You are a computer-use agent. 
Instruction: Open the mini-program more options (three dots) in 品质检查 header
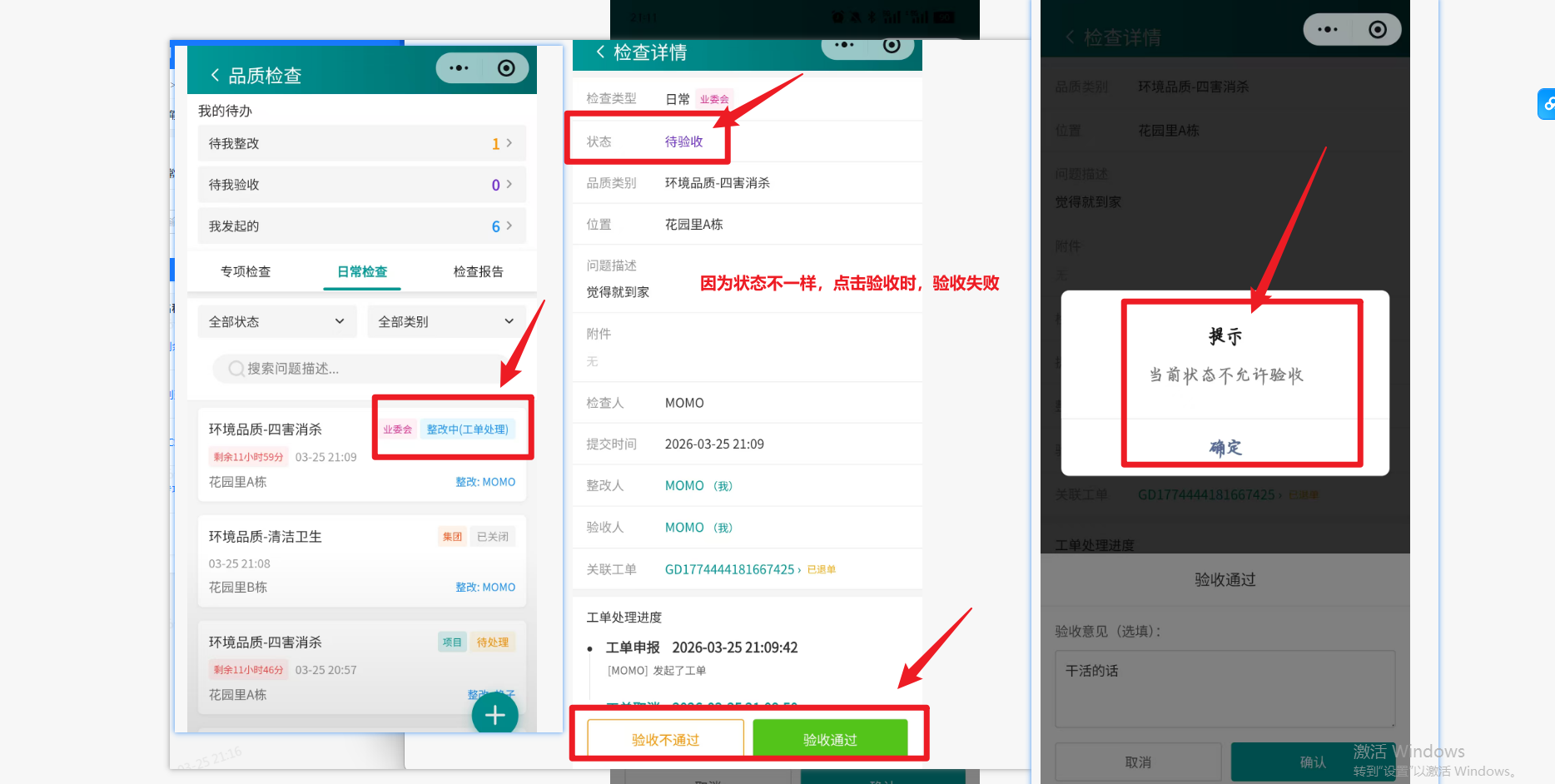point(459,68)
